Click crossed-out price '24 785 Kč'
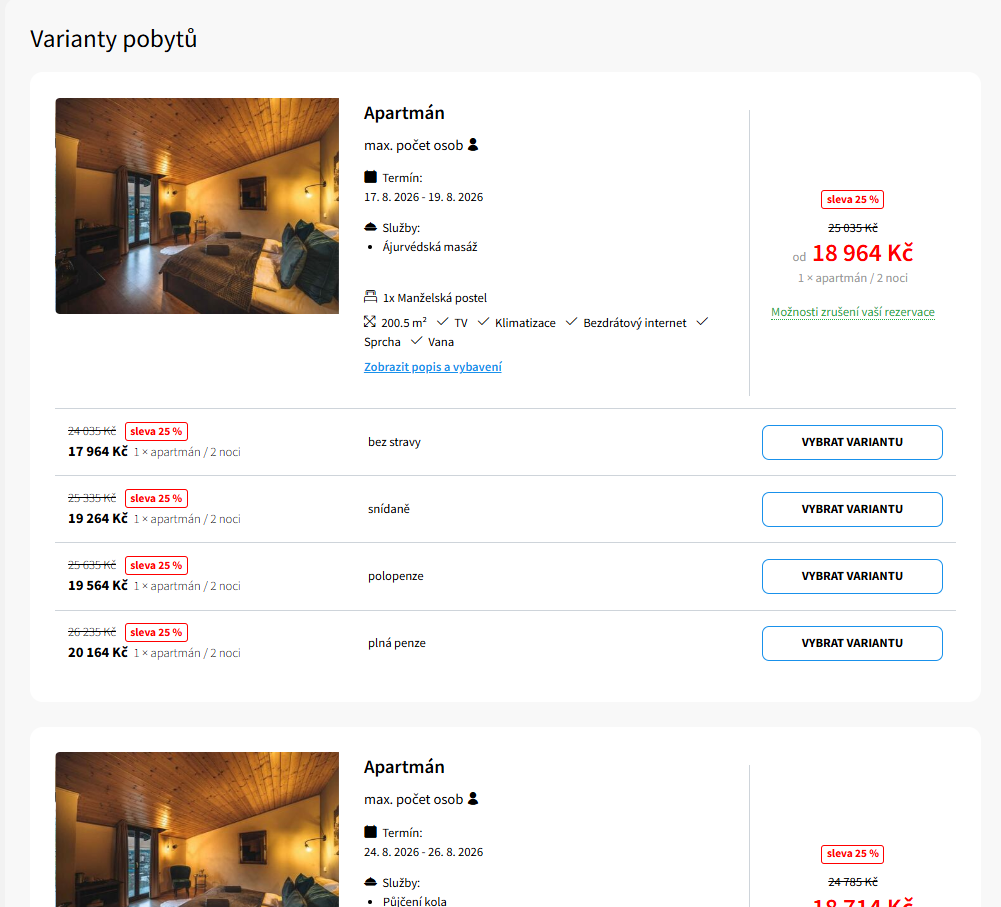Image resolution: width=1001 pixels, height=907 pixels. [853, 882]
